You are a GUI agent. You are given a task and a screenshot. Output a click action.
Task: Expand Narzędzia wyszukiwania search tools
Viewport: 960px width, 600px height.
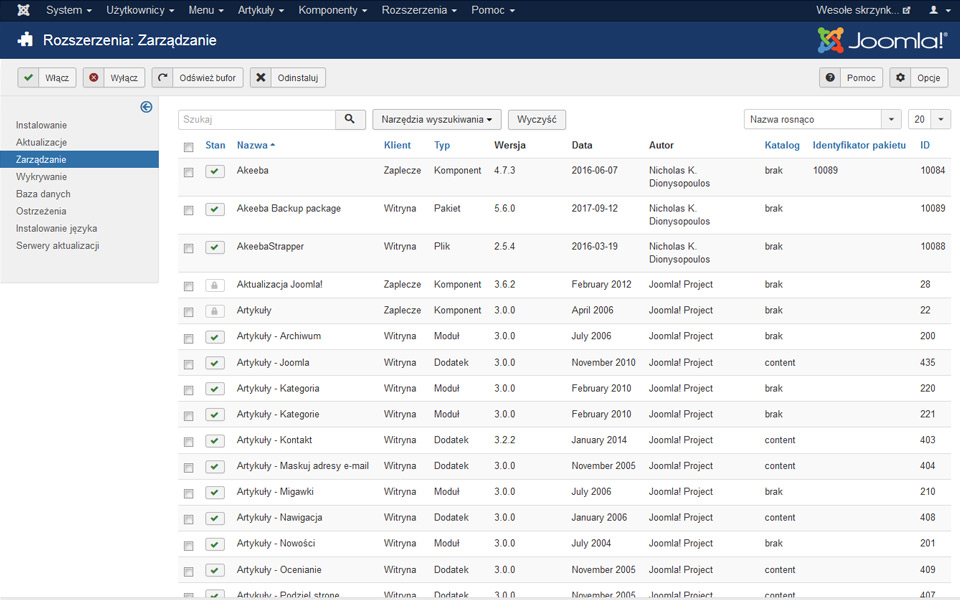437,119
